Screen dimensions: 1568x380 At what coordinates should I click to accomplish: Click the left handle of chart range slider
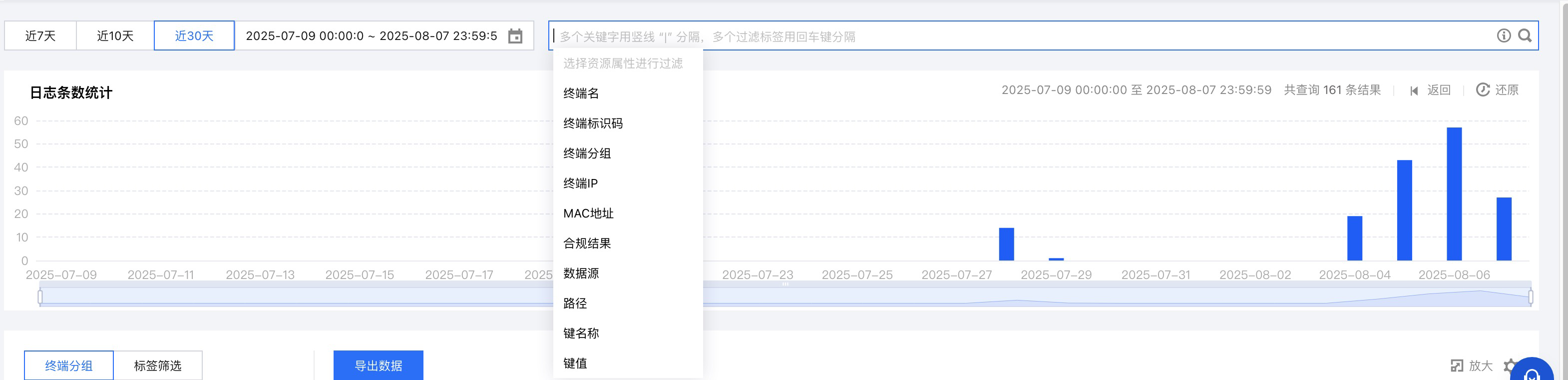point(40,296)
